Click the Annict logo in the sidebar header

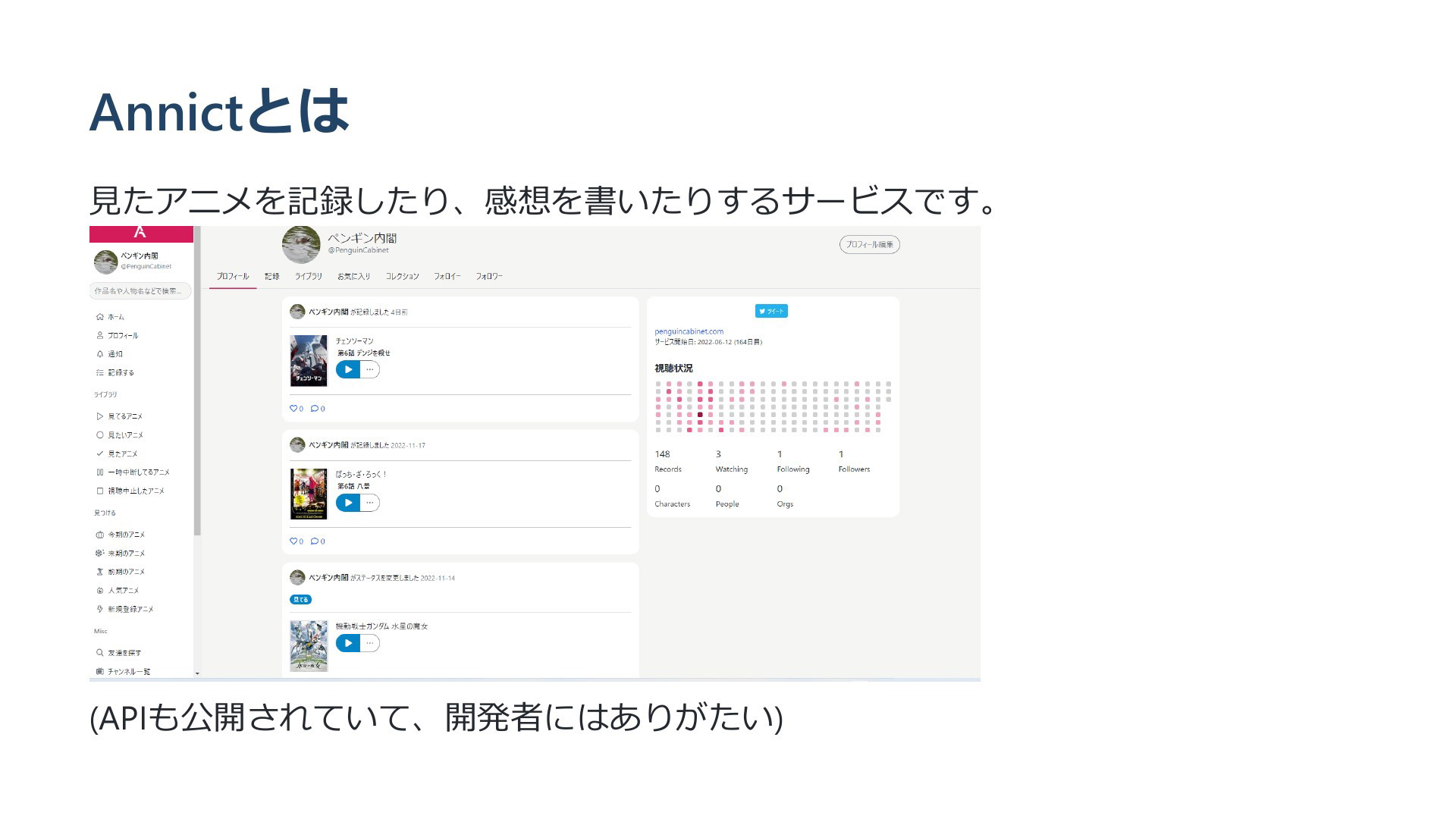[x=140, y=232]
